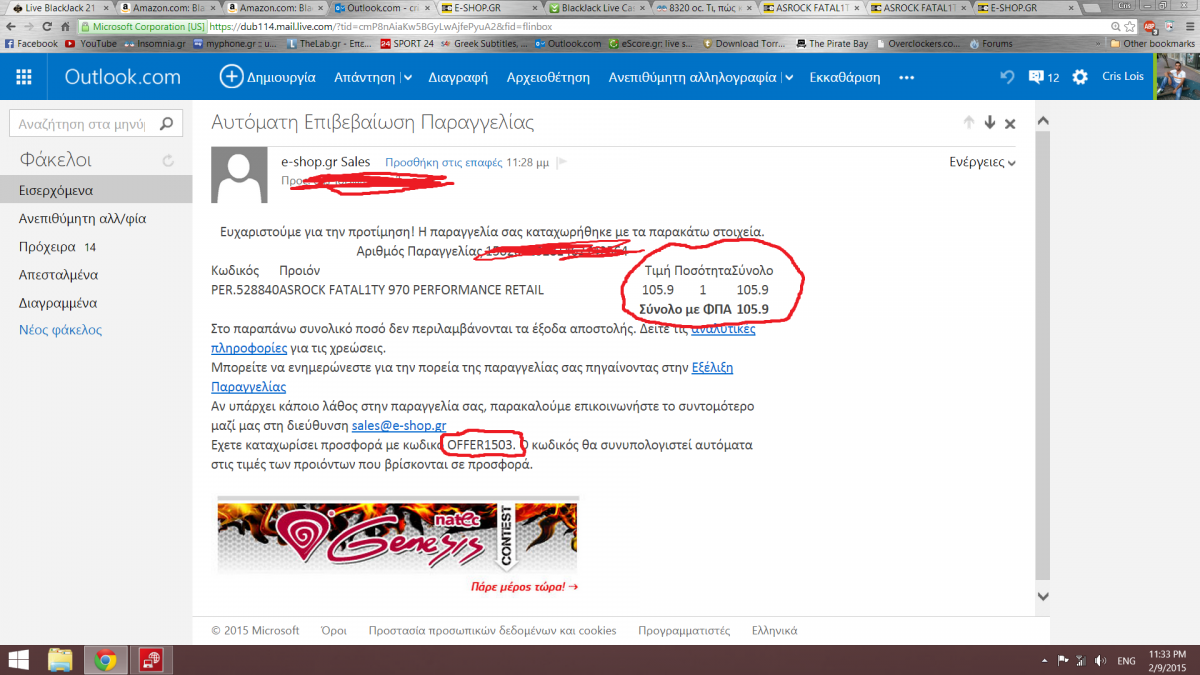Open the more actions ellipsis menu
1200x675 pixels.
[907, 77]
